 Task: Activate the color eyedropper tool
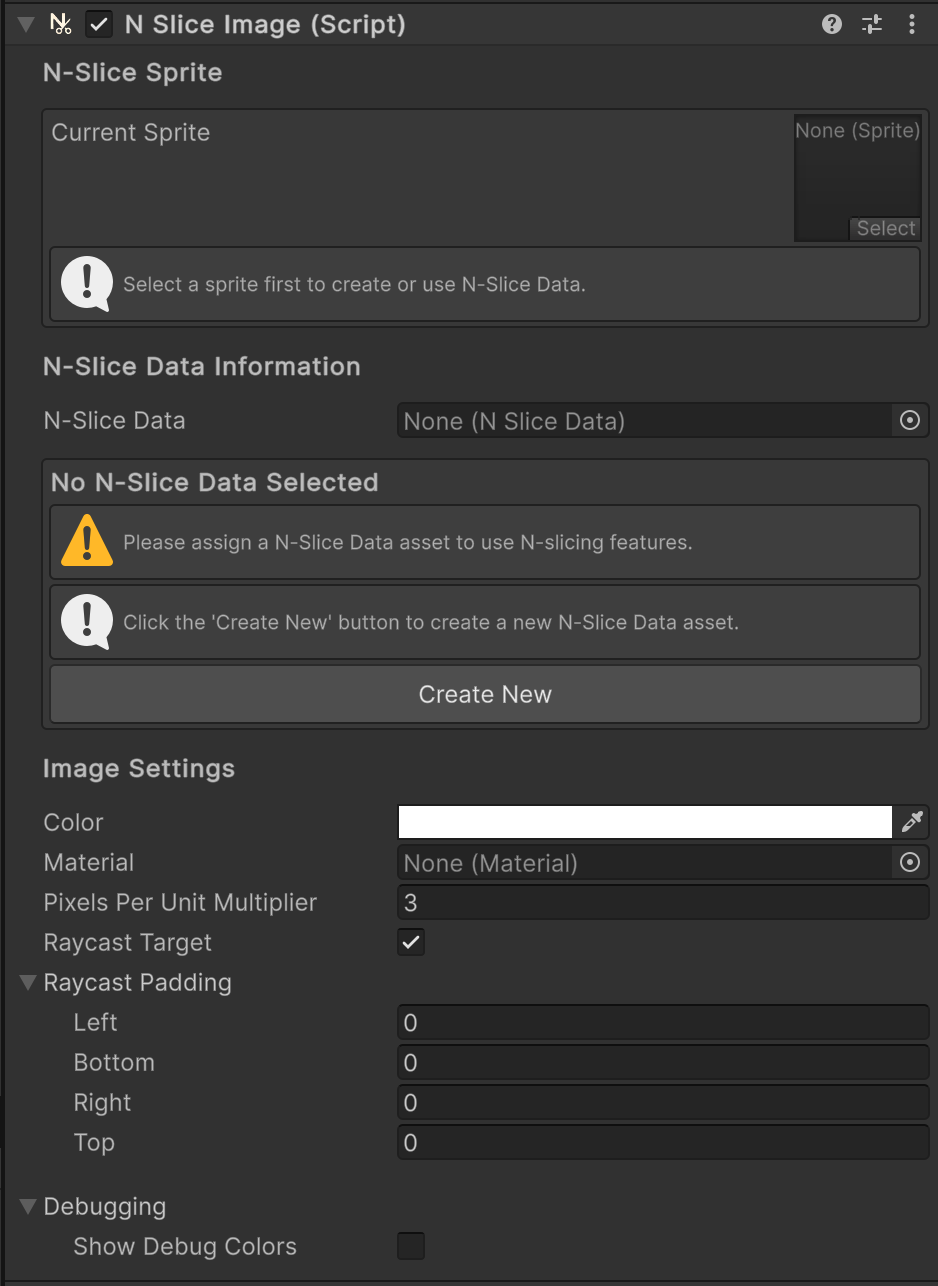pyautogui.click(x=912, y=822)
